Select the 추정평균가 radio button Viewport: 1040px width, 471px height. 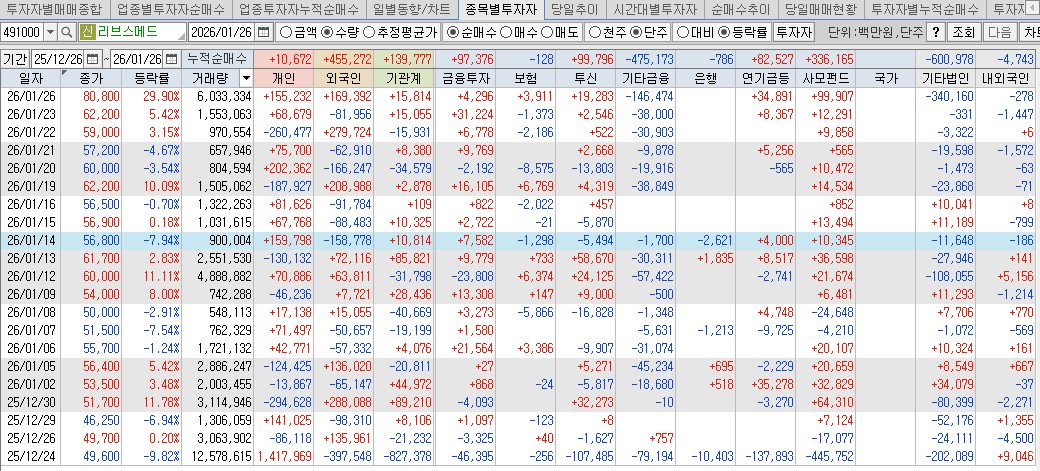(368, 32)
